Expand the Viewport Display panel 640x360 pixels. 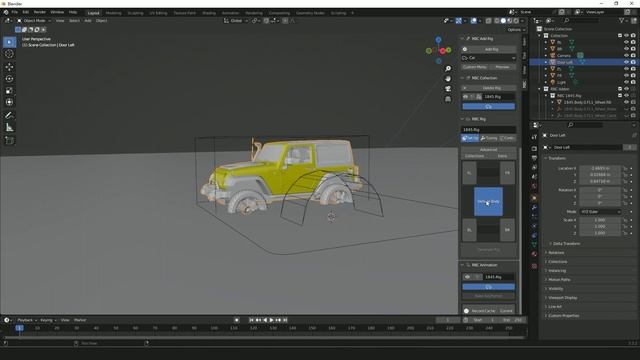[562, 298]
